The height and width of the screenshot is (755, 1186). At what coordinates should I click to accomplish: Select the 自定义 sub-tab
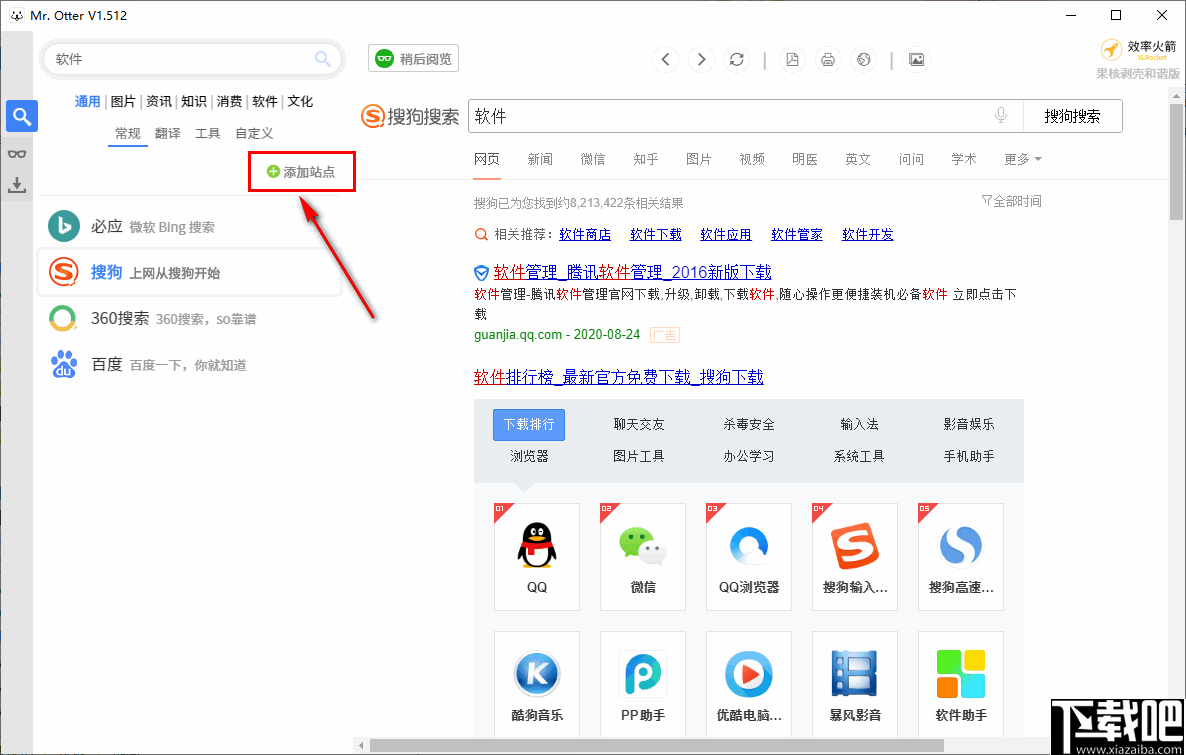254,133
